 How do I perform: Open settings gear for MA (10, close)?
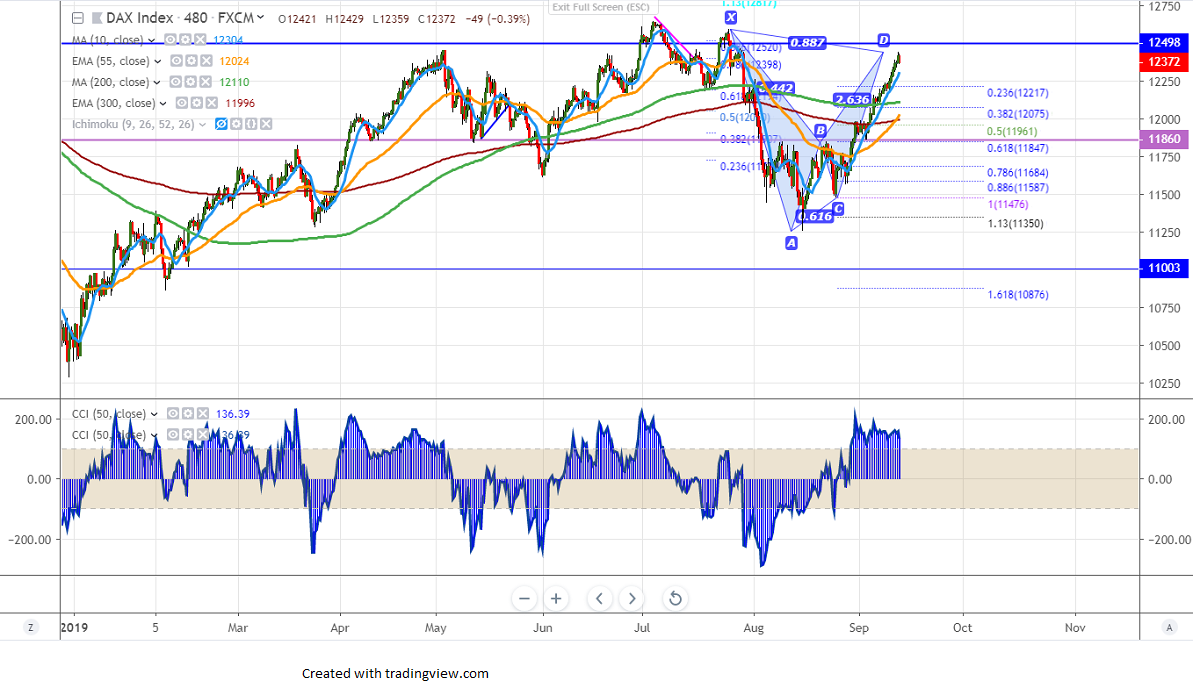185,40
